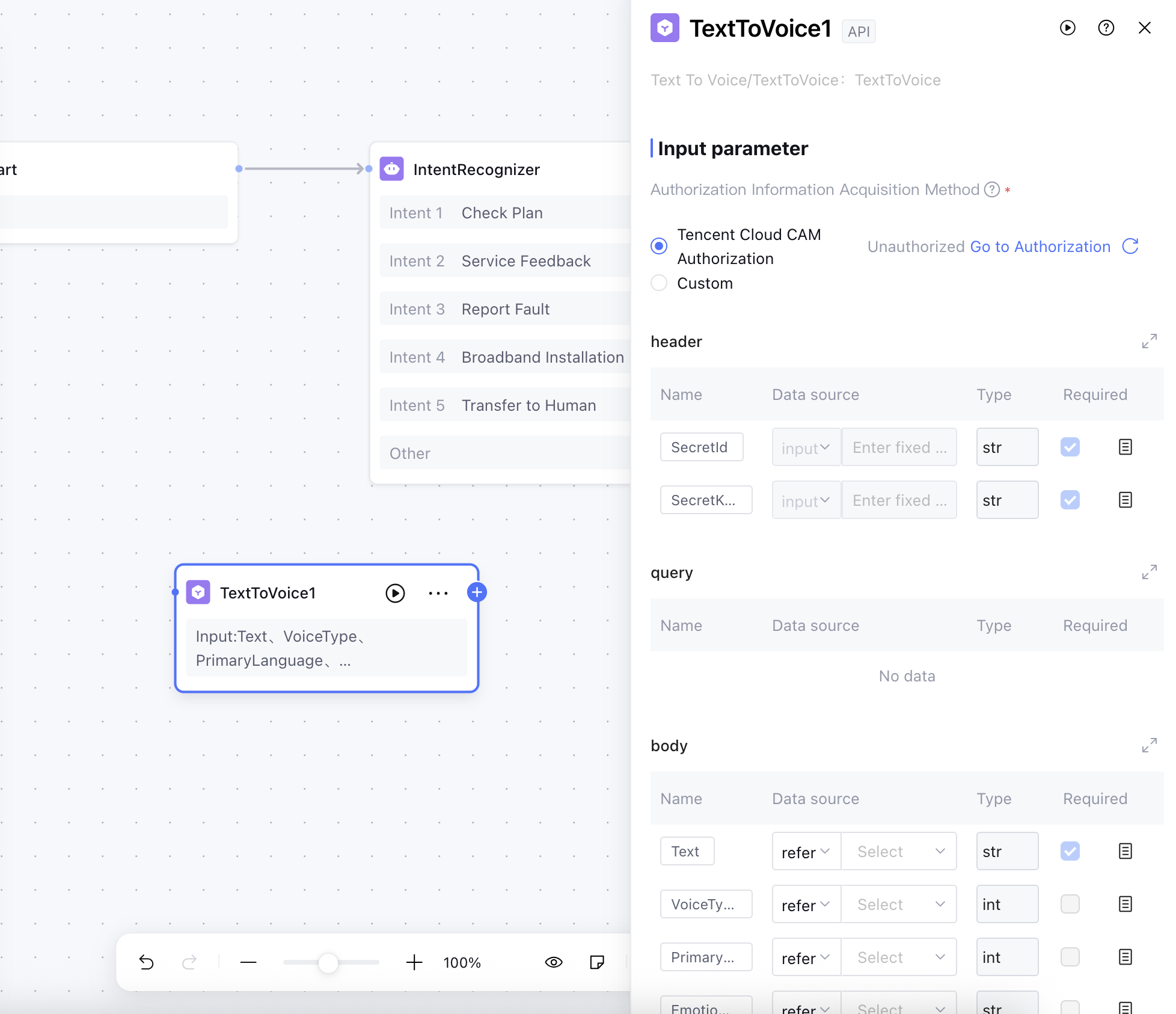
Task: Click the SecretId name field
Action: pos(702,447)
